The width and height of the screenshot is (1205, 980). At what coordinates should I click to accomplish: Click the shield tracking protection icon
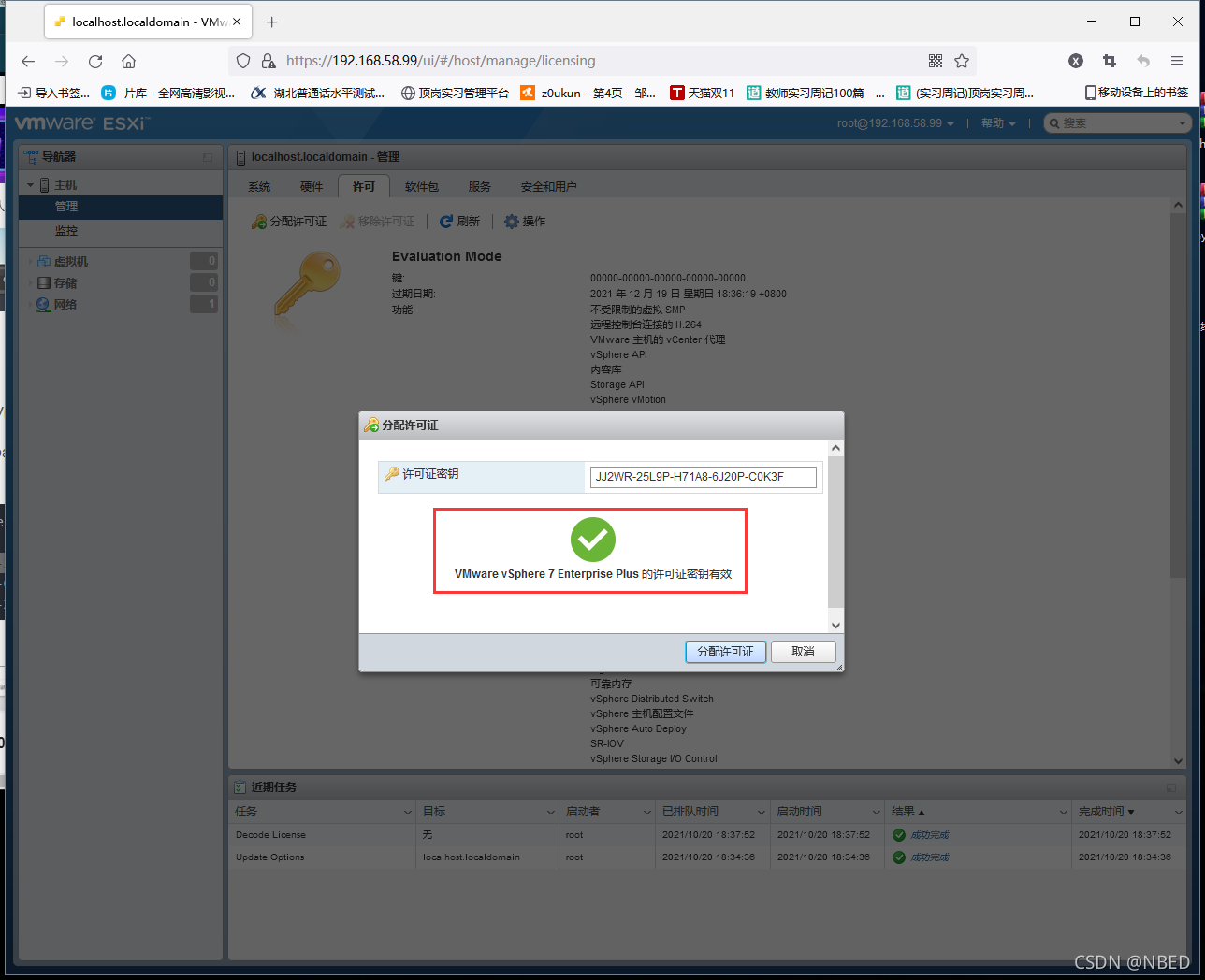[243, 61]
